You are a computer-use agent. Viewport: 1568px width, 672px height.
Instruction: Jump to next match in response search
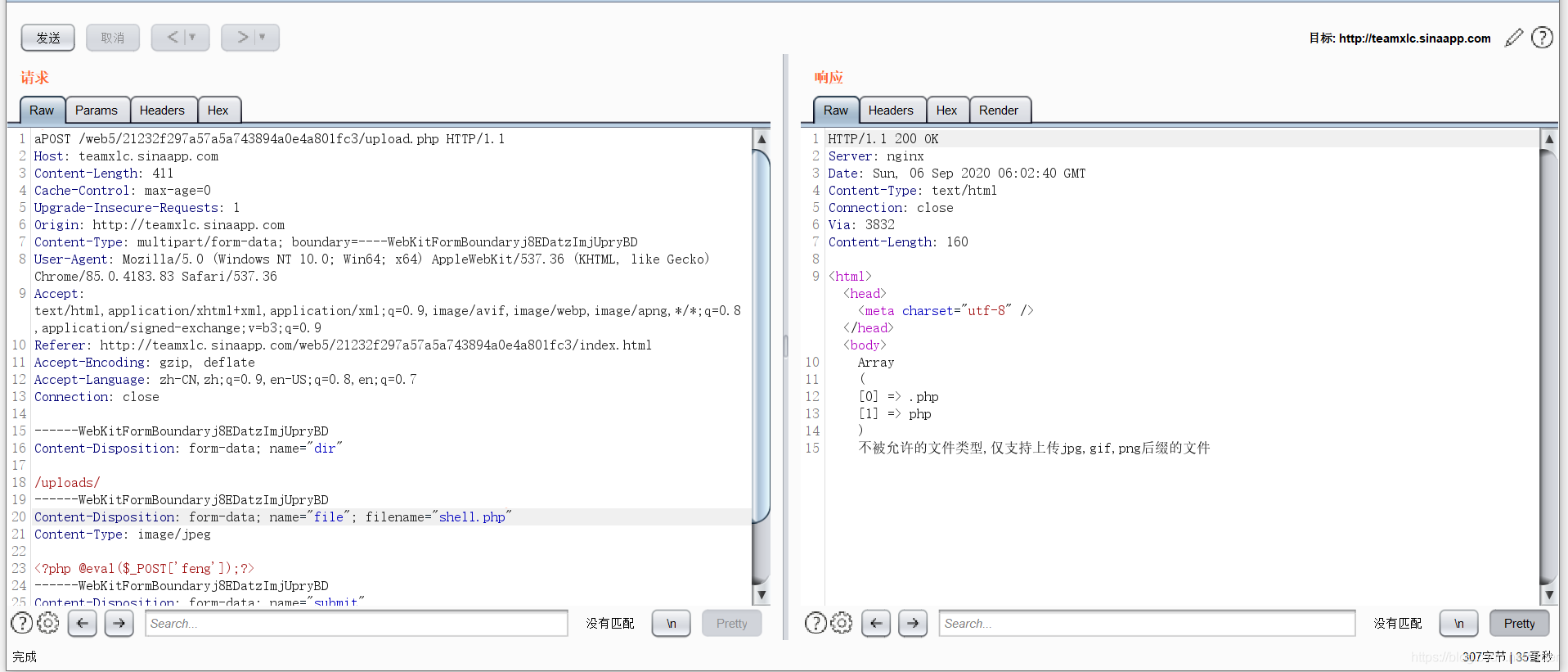click(x=913, y=623)
